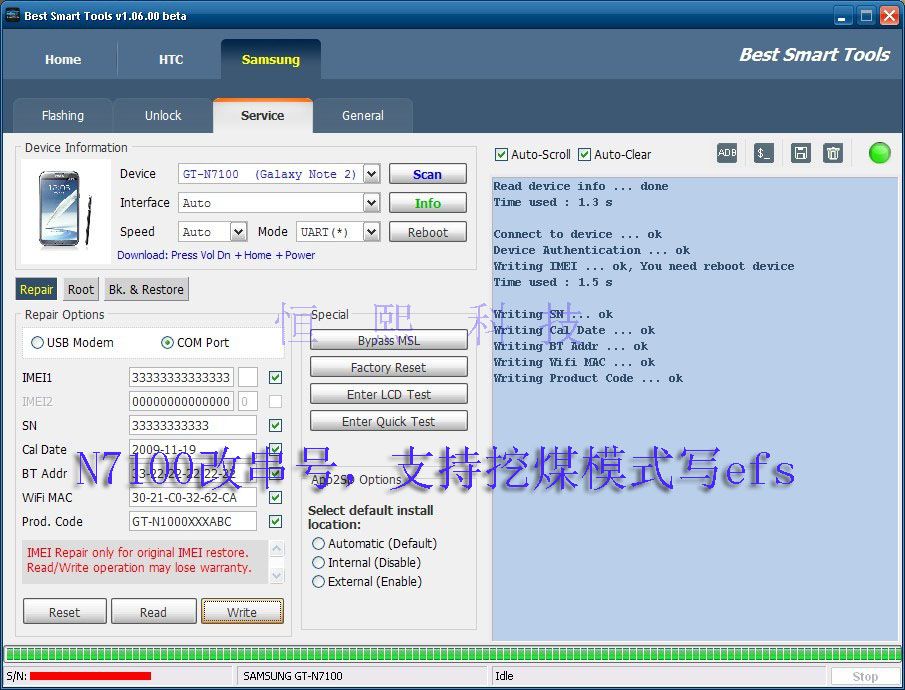Expand the Device model dropdown

371,174
